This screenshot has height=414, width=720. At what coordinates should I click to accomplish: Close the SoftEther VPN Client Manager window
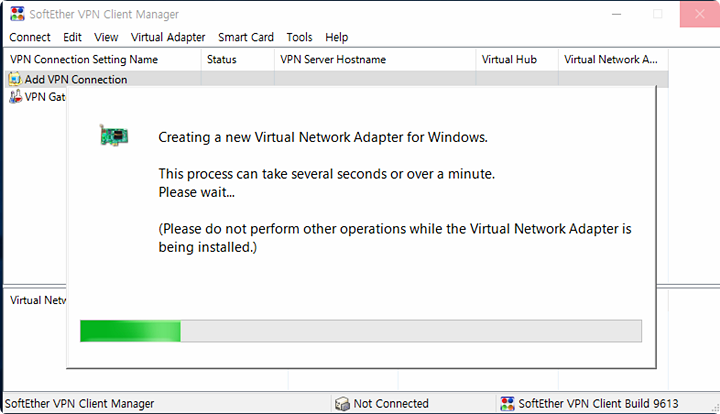tap(699, 14)
